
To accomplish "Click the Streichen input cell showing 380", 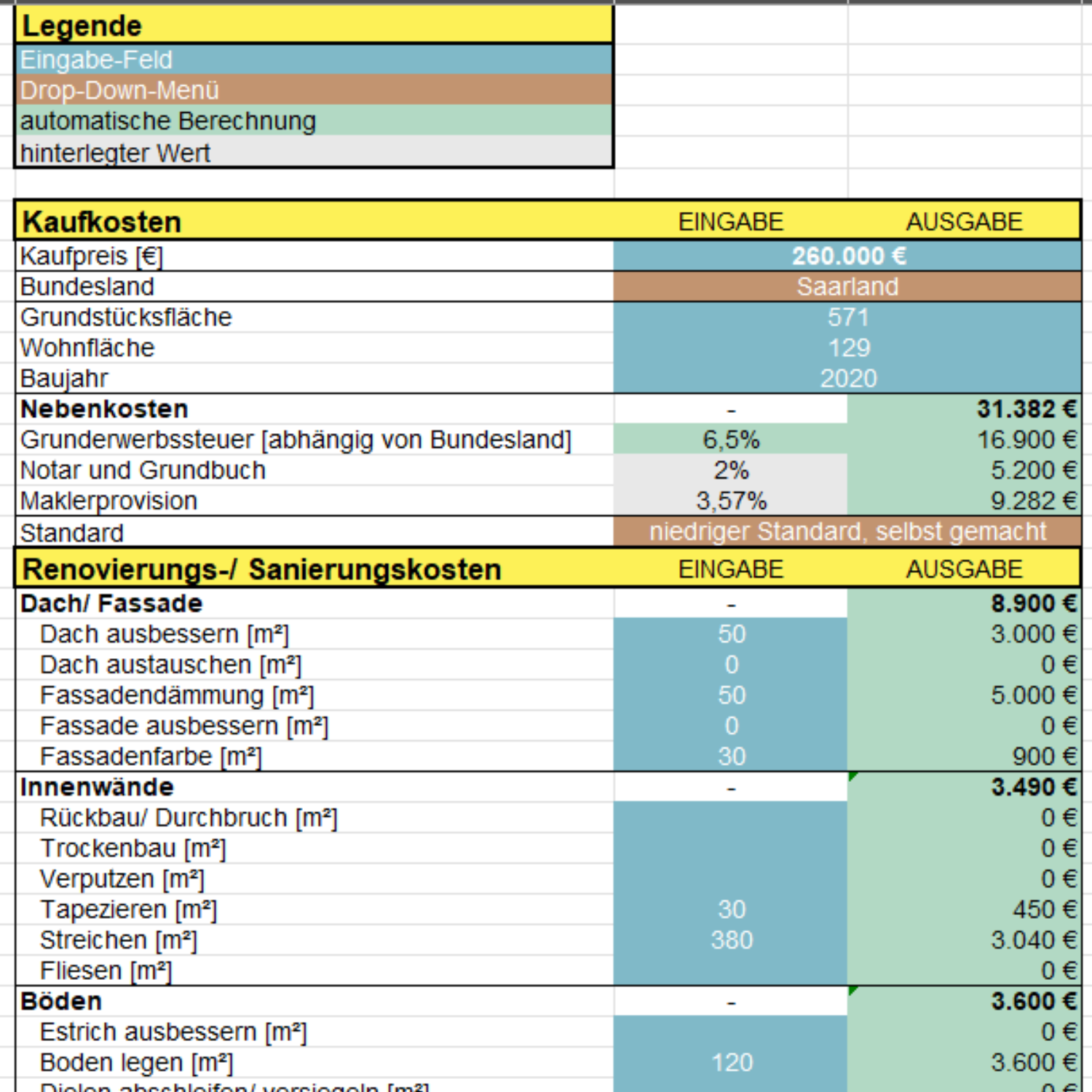I will (x=730, y=940).
